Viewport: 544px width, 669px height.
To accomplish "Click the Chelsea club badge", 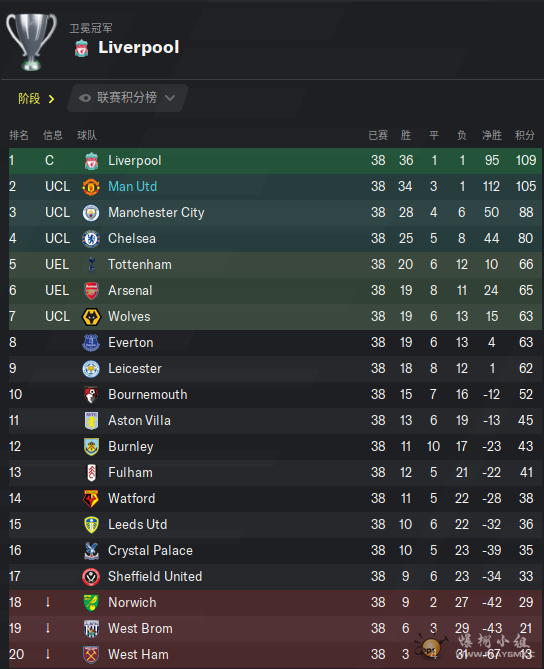I will click(x=91, y=239).
